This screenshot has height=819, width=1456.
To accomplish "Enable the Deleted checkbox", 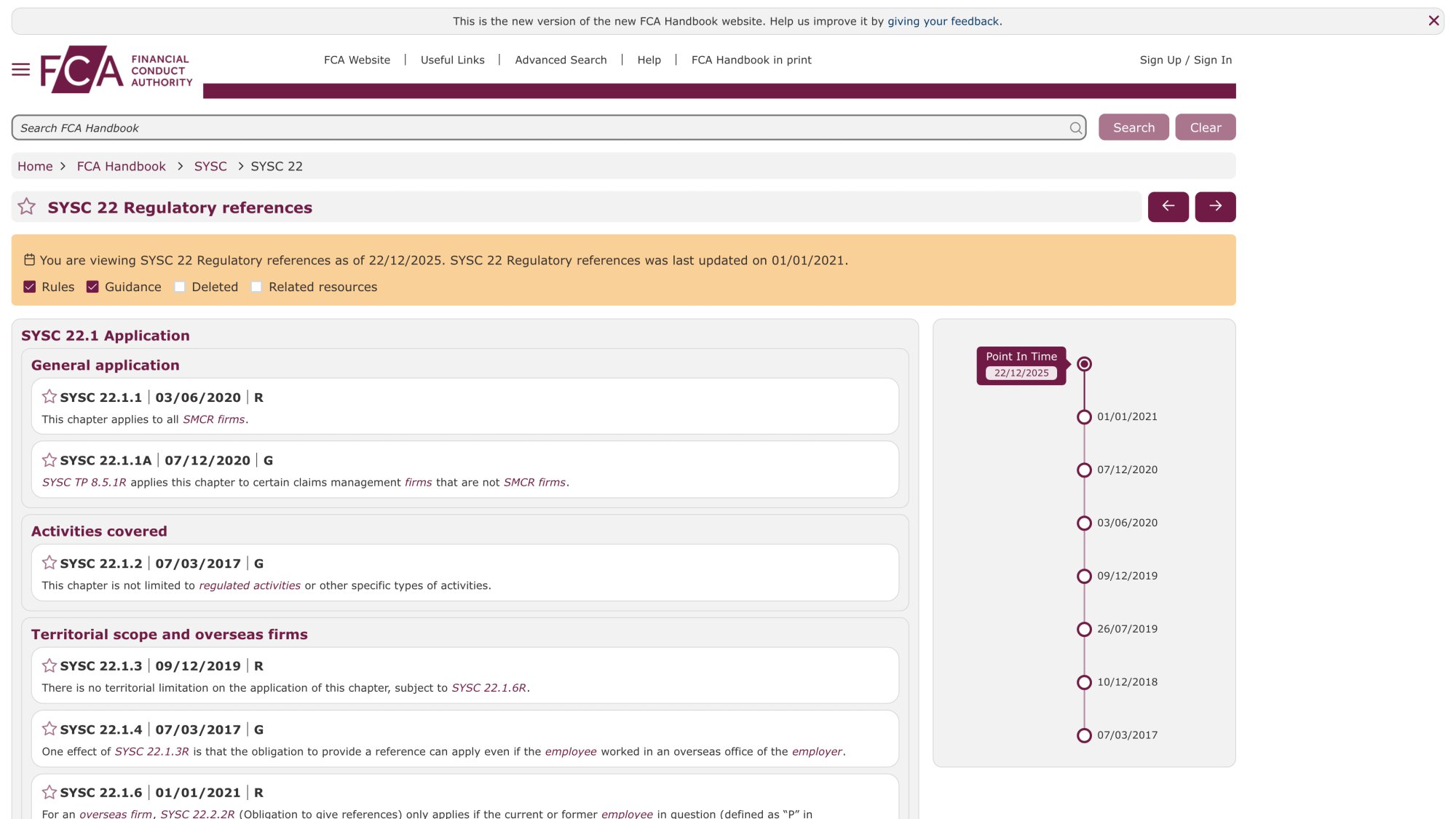I will (x=180, y=287).
